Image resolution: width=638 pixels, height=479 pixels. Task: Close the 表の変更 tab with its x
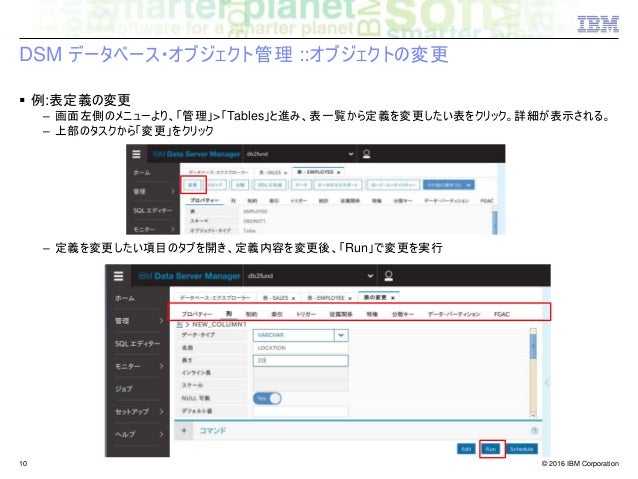(393, 298)
